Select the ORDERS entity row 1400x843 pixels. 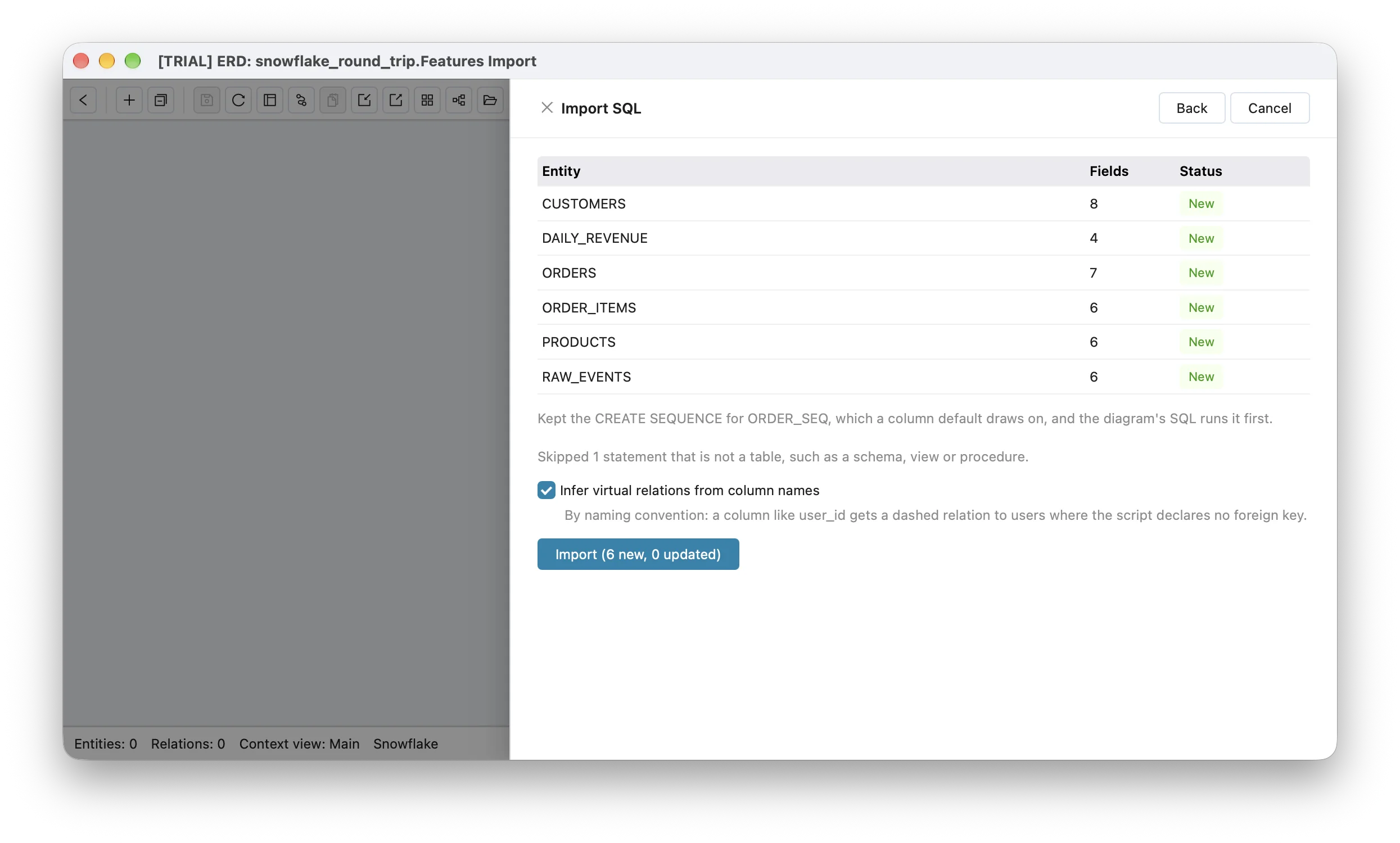click(x=923, y=273)
